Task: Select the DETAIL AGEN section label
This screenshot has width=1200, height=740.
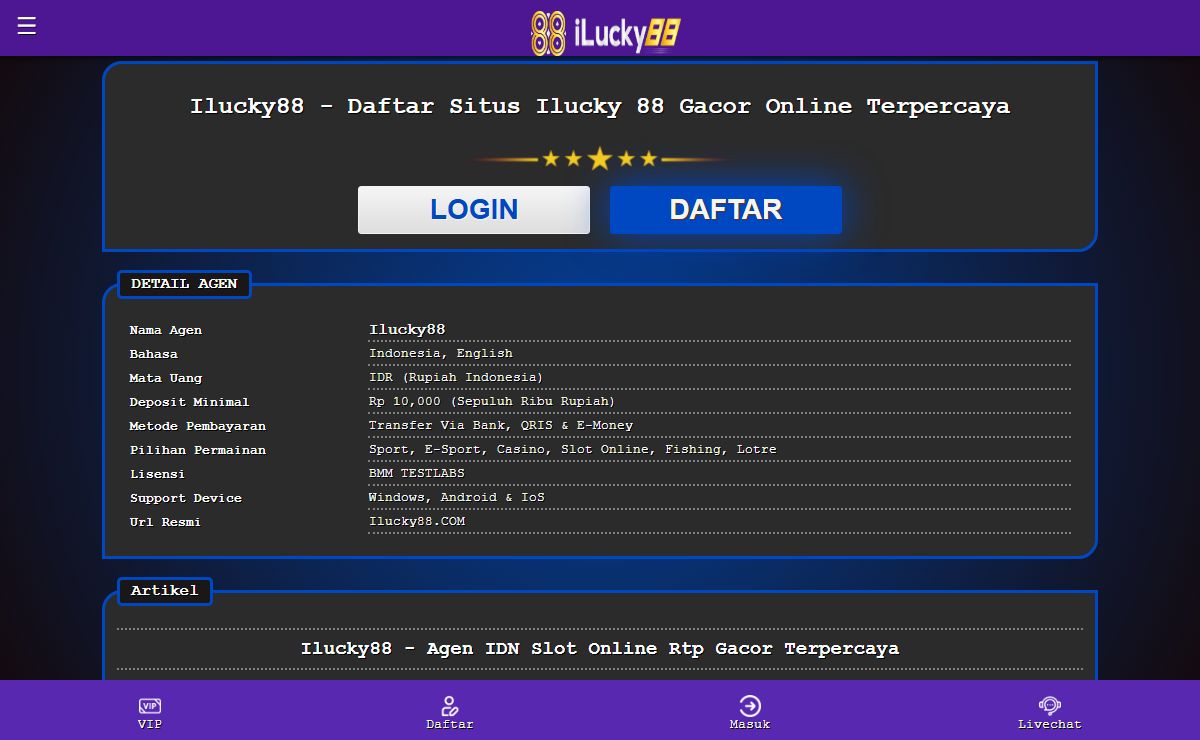Action: (184, 284)
